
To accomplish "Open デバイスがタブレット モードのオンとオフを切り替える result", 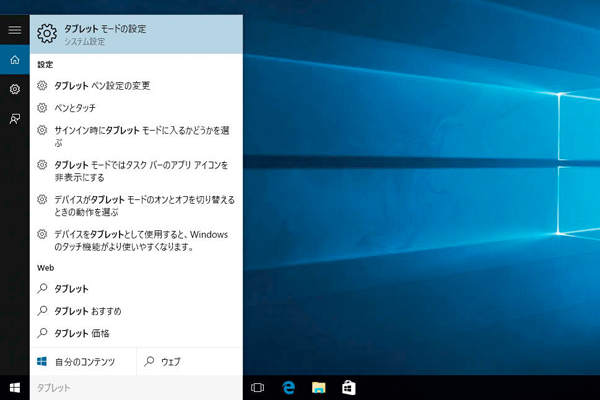I will click(136, 206).
